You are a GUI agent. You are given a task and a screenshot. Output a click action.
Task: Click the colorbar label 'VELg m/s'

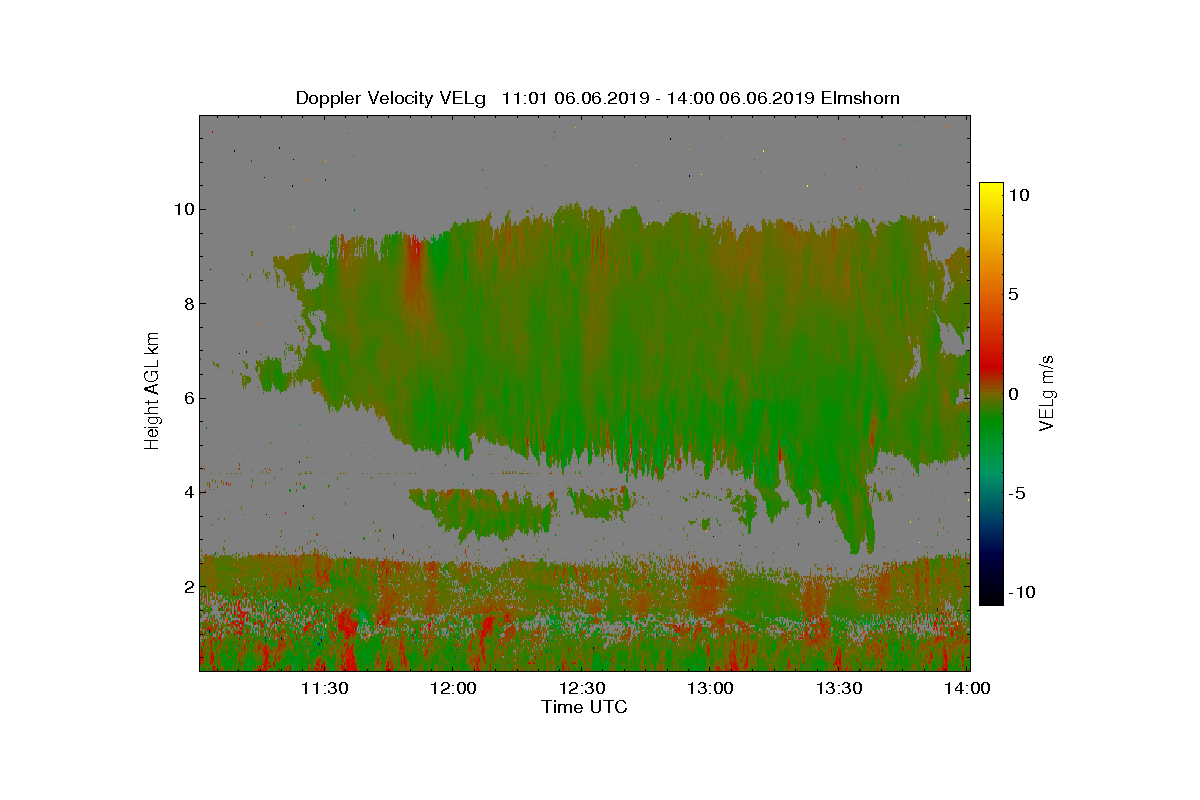point(1048,392)
